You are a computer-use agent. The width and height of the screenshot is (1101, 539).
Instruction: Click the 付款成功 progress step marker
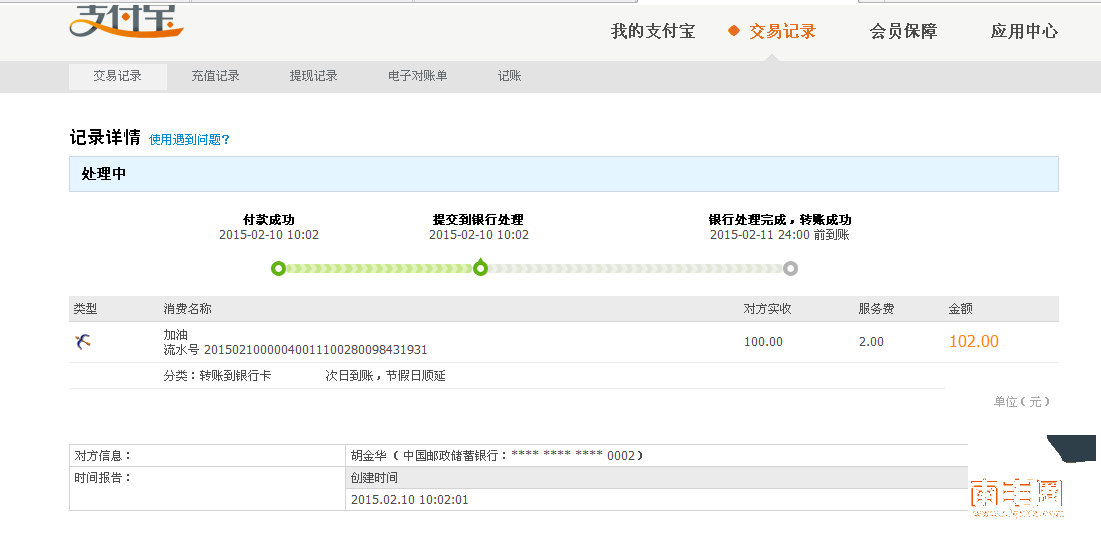(278, 268)
